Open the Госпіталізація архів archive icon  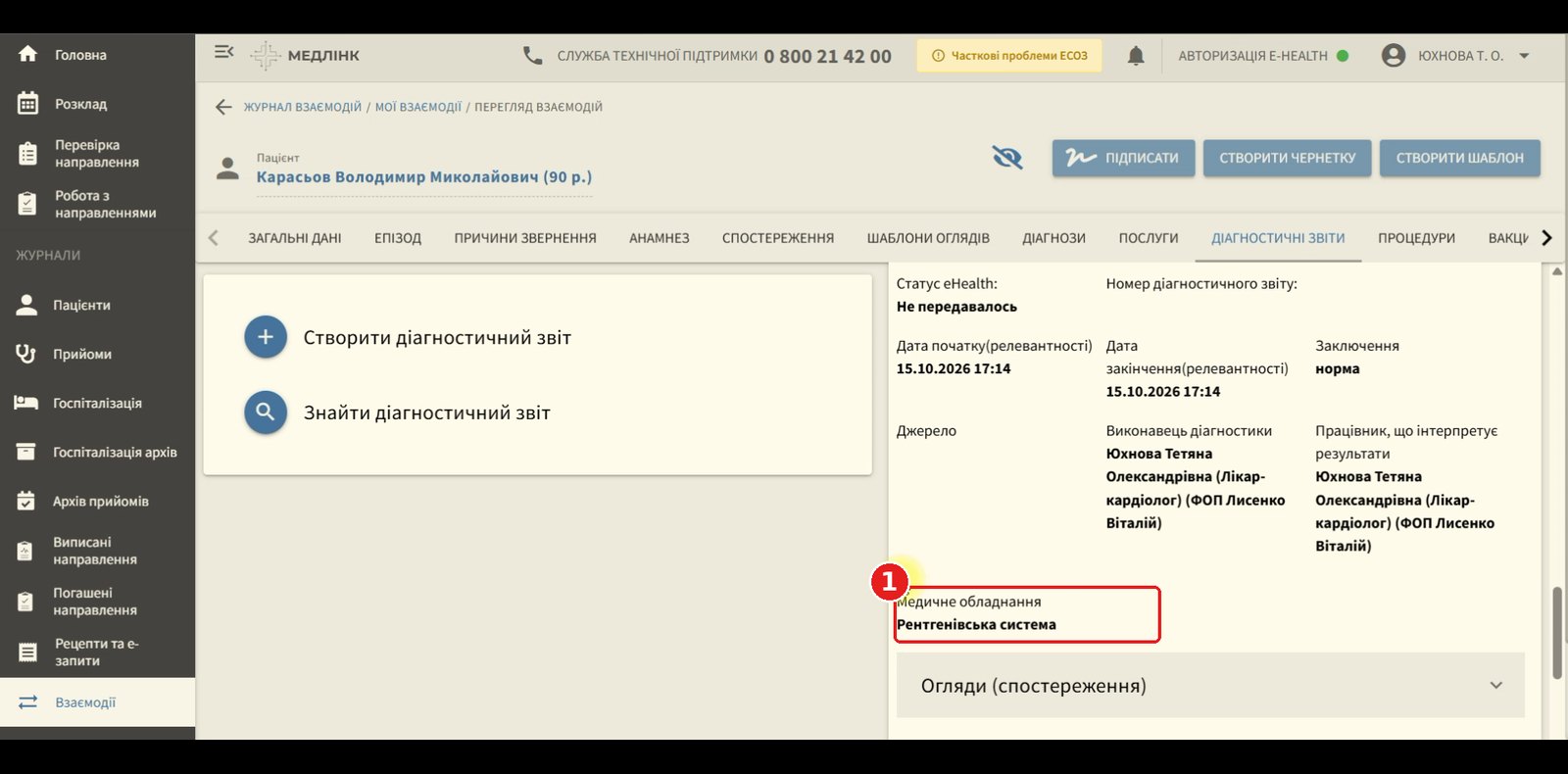coord(26,452)
